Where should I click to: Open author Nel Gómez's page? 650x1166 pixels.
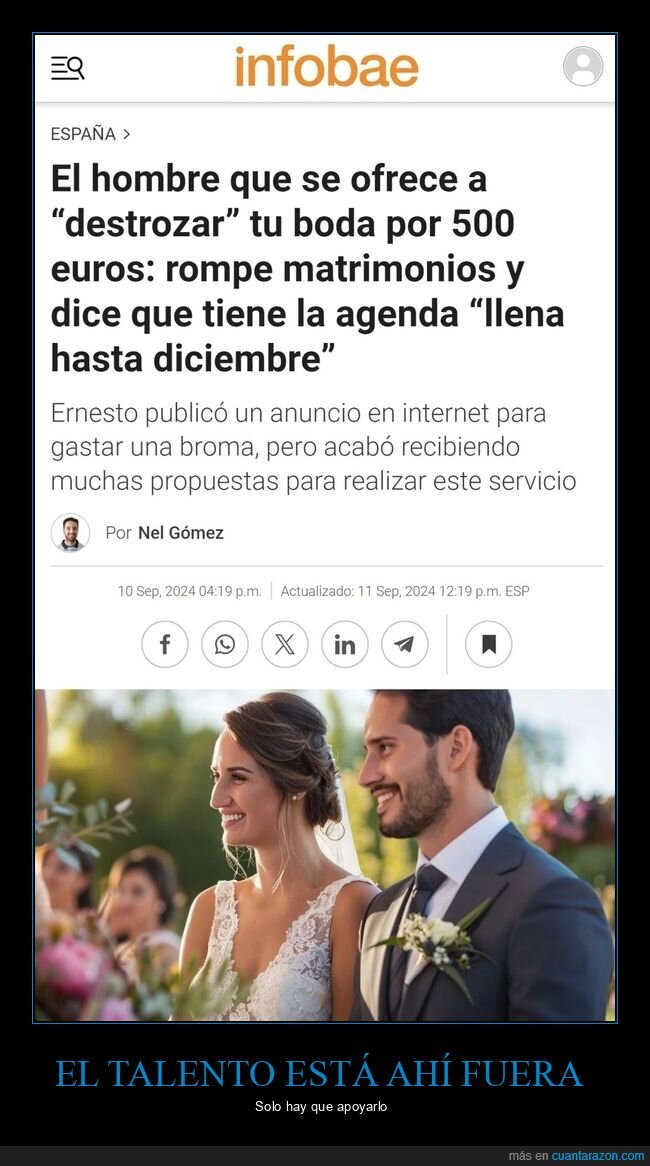click(181, 532)
